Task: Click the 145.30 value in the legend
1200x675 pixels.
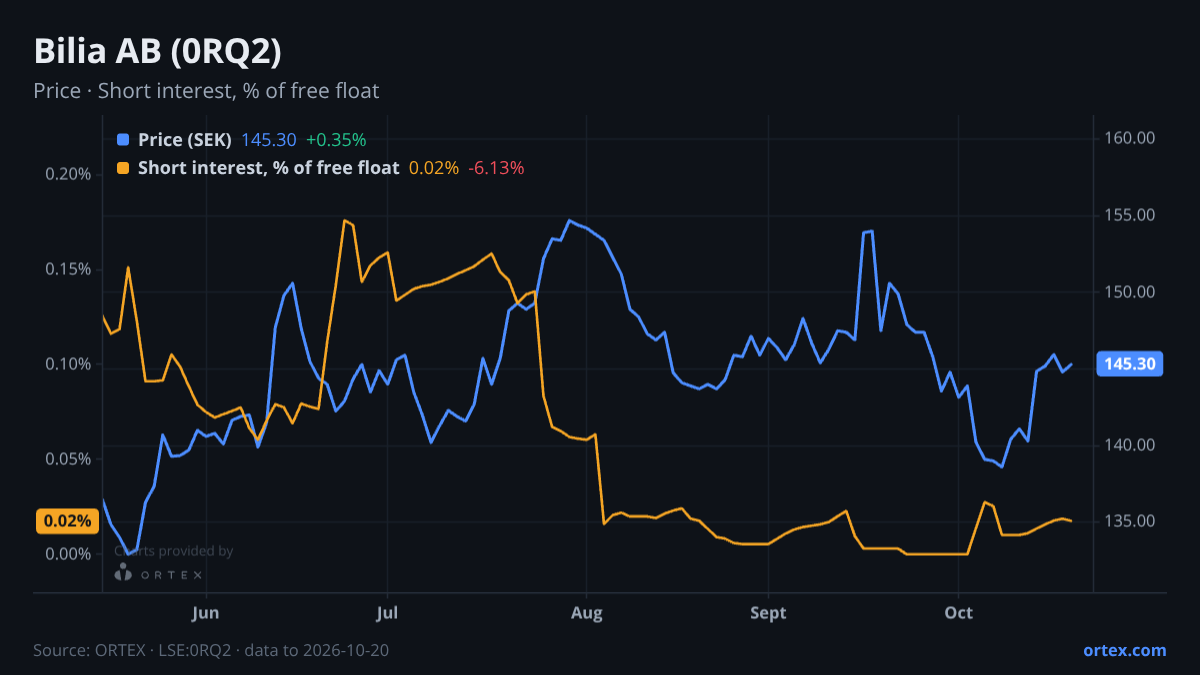Action: (x=269, y=140)
